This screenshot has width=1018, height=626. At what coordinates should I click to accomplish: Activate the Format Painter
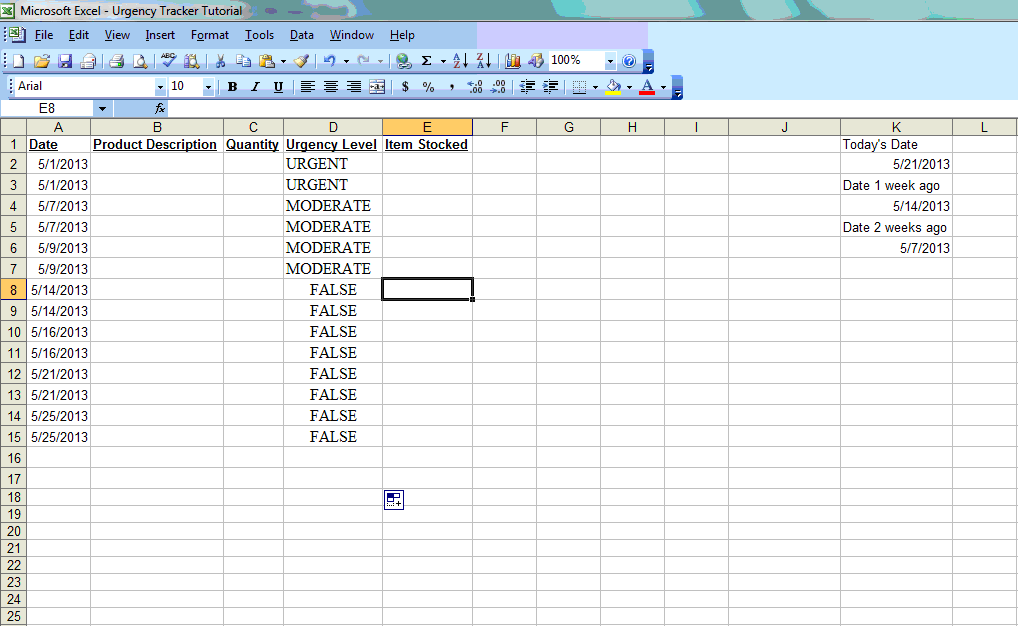pos(301,61)
